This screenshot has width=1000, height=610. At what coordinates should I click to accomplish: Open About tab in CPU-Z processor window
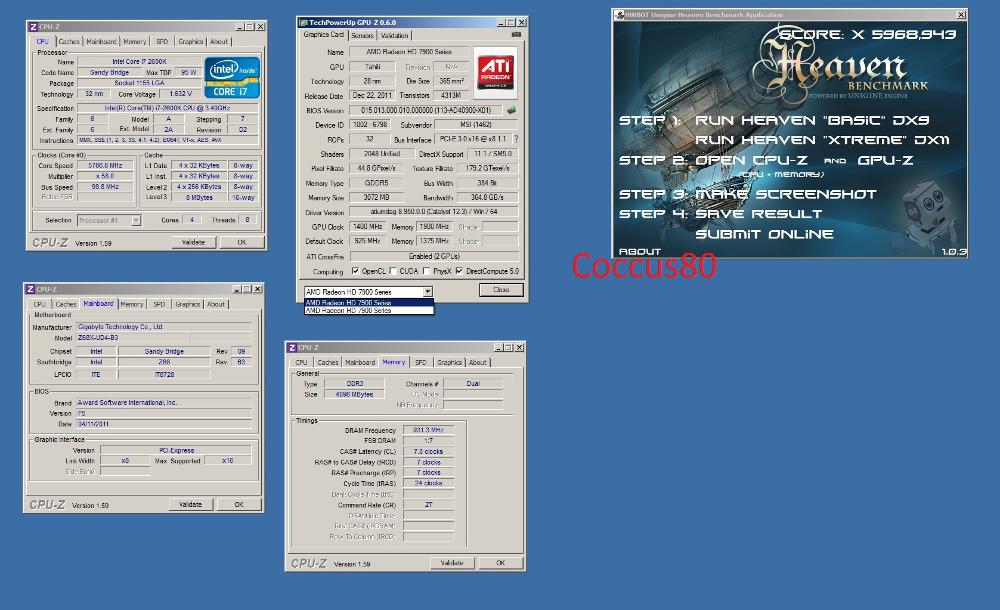click(219, 41)
